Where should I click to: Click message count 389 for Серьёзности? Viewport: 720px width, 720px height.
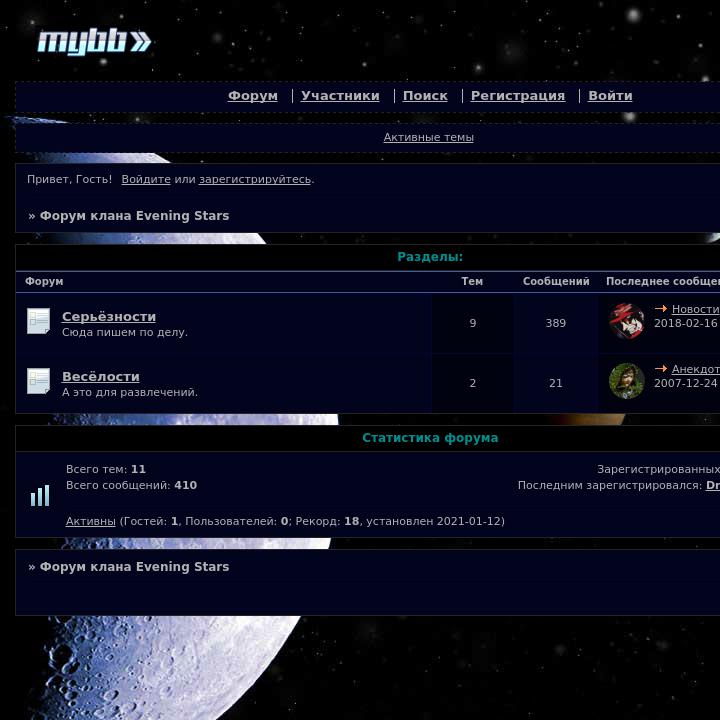tap(556, 323)
